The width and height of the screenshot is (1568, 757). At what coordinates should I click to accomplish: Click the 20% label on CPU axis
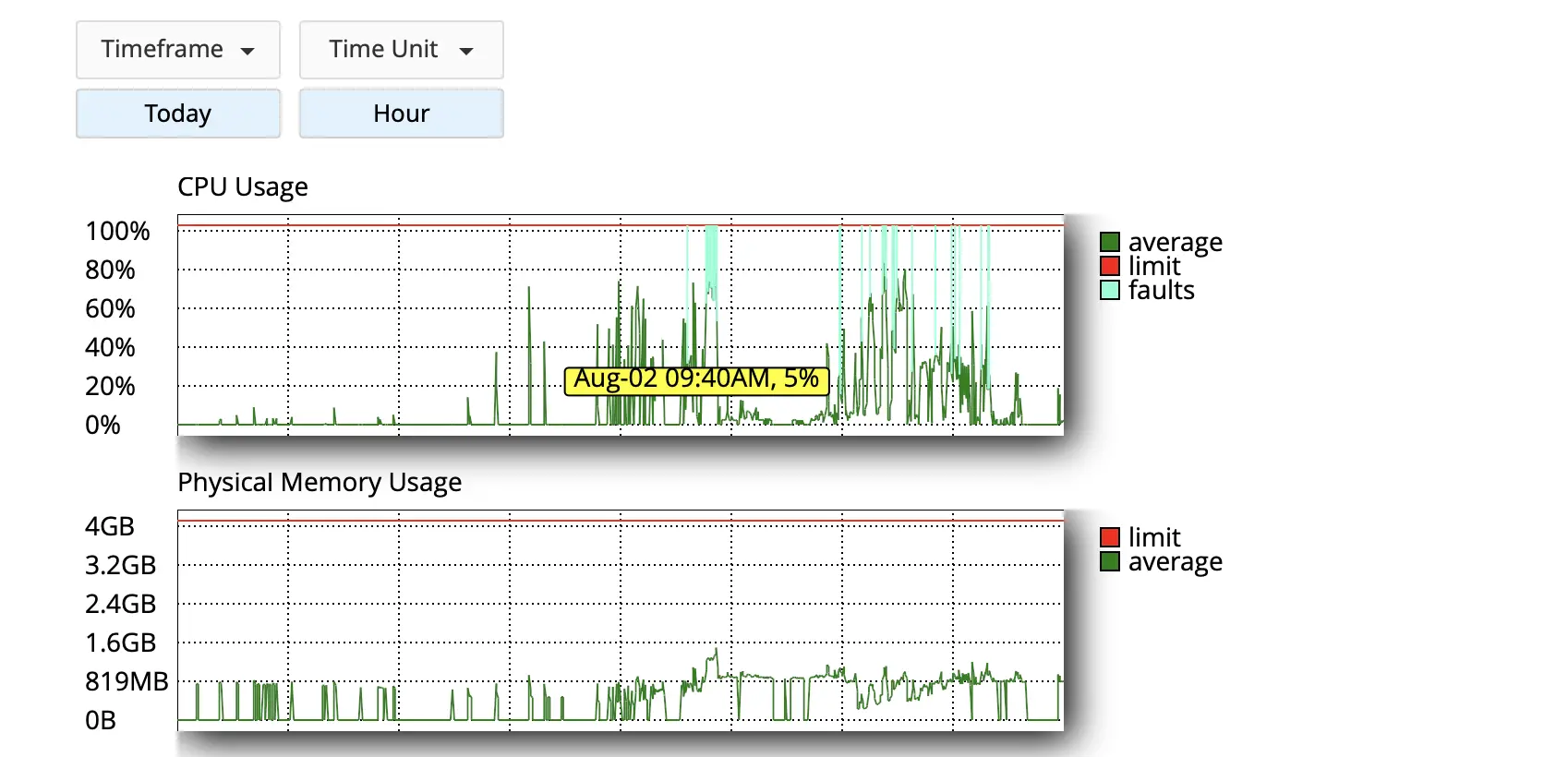[x=110, y=386]
